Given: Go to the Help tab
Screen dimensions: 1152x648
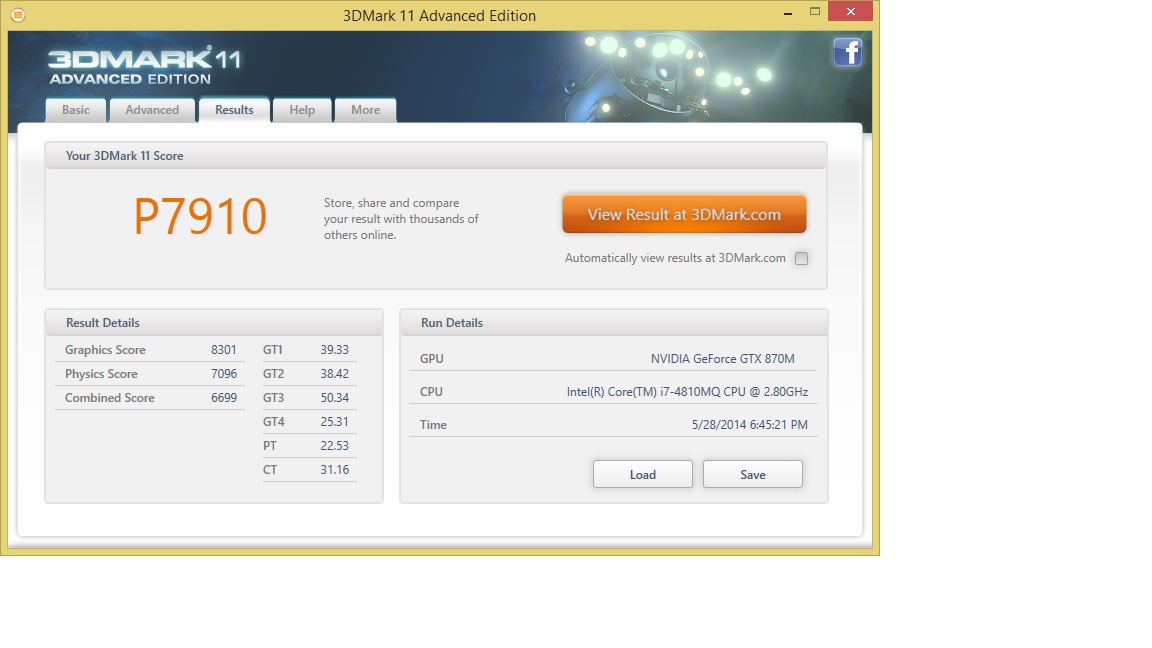Looking at the screenshot, I should point(302,110).
